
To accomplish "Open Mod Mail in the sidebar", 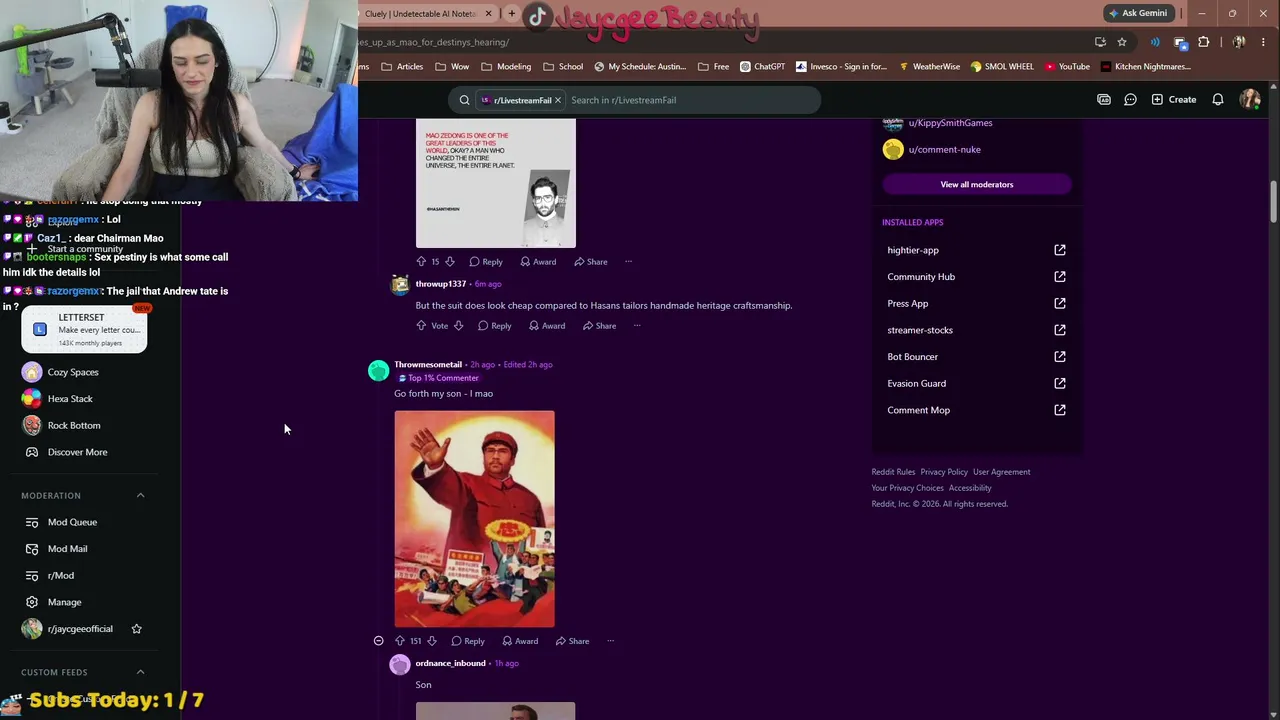I will (68, 549).
